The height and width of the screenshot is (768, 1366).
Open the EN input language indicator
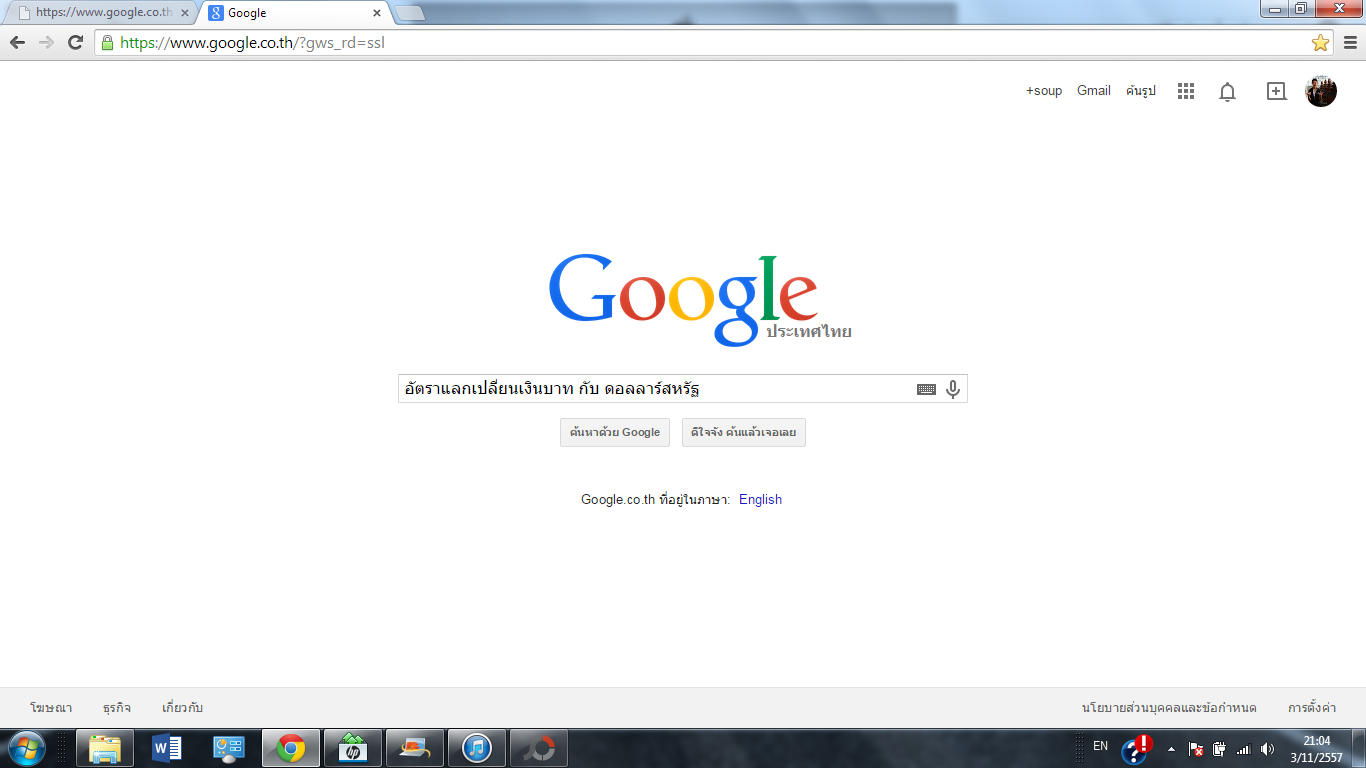click(x=1100, y=746)
